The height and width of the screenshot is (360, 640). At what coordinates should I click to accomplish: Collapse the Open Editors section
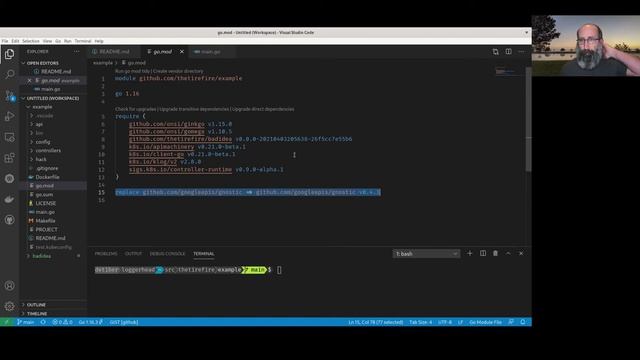point(43,63)
